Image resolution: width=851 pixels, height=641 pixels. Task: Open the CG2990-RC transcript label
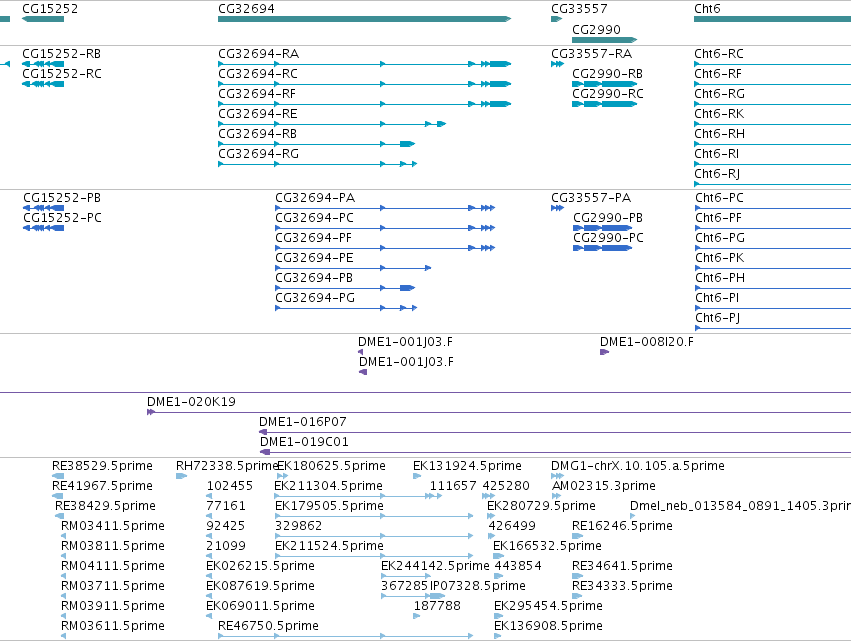[608, 94]
